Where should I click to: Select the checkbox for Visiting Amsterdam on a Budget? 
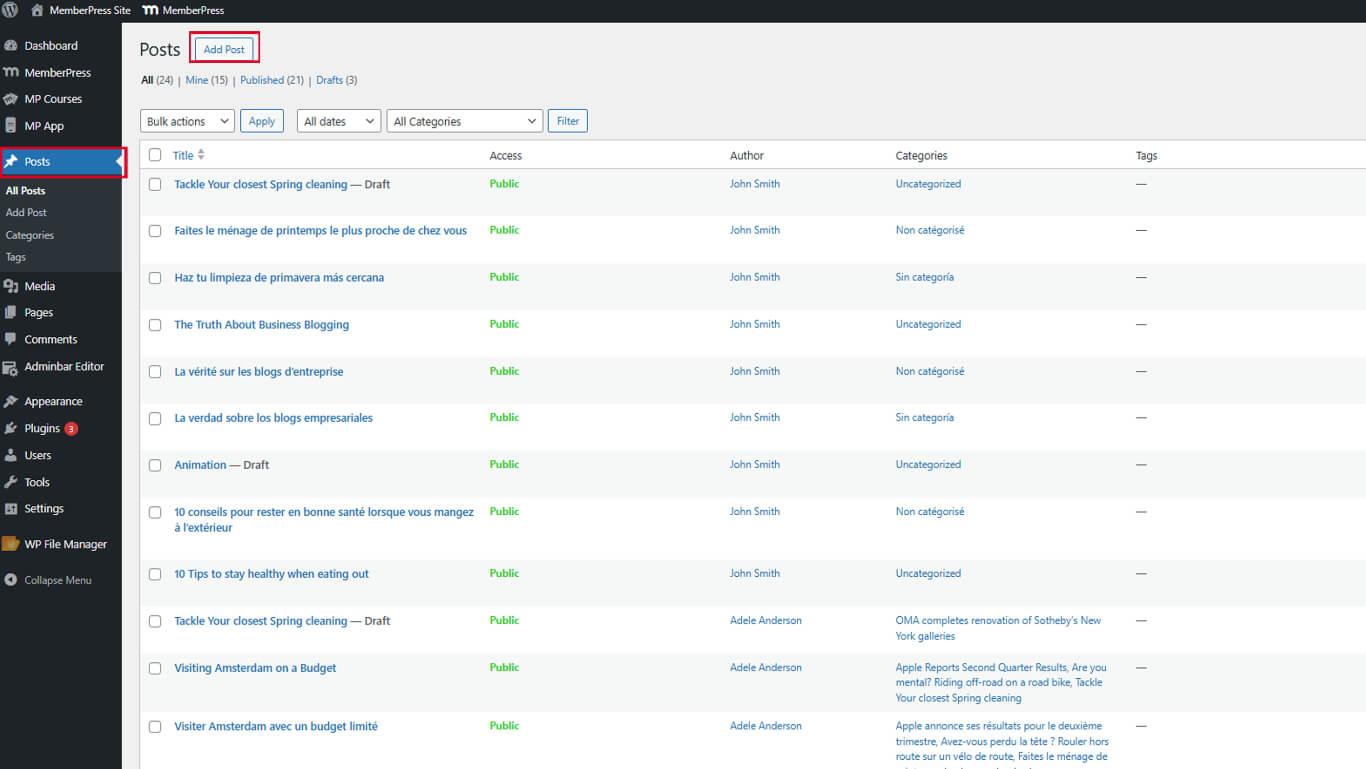point(154,667)
